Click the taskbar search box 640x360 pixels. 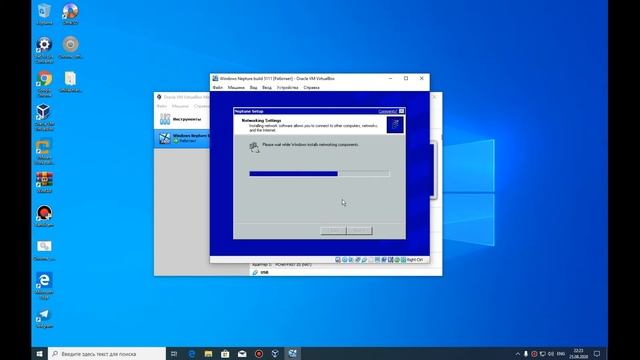pos(107,353)
